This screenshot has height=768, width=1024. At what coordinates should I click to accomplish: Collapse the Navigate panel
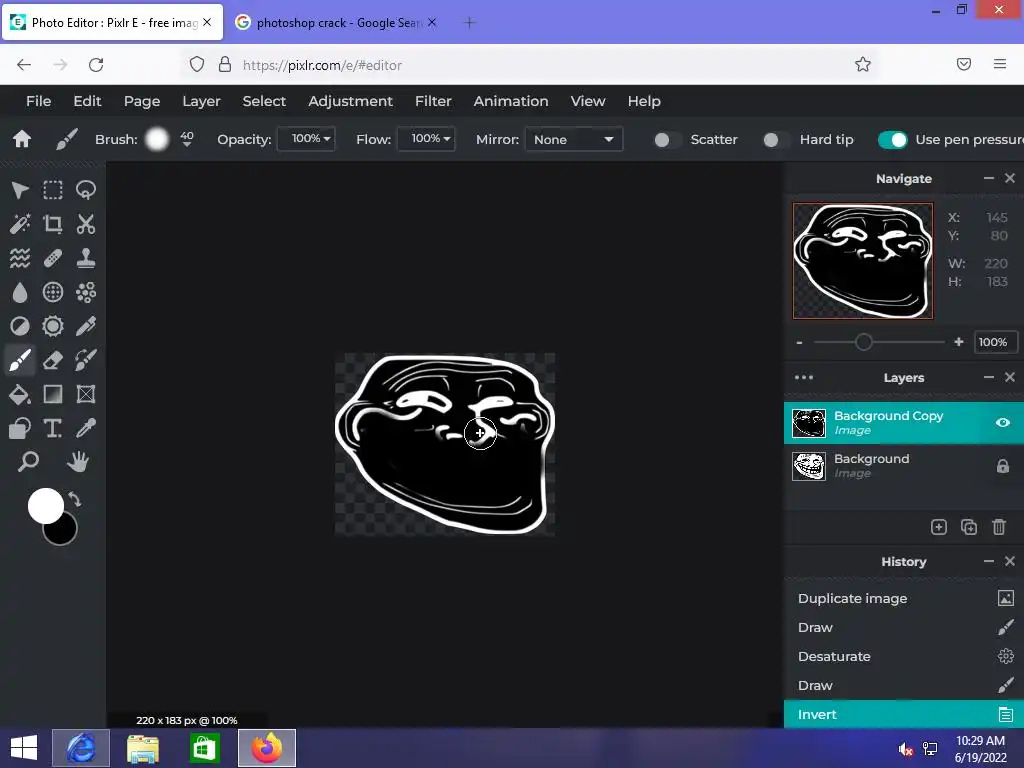(989, 178)
